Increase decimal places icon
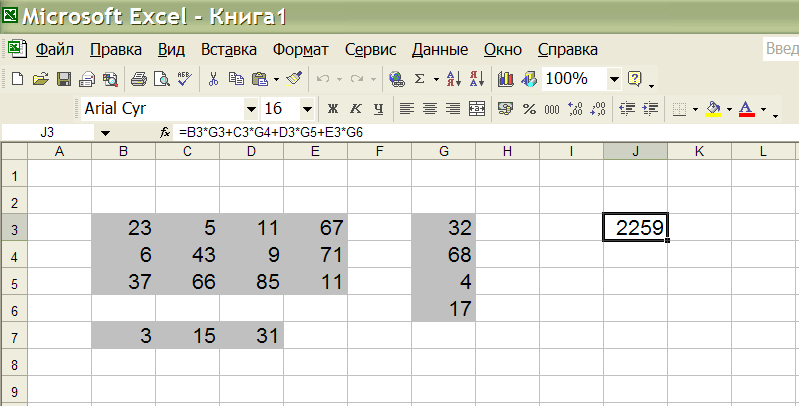 tap(575, 109)
